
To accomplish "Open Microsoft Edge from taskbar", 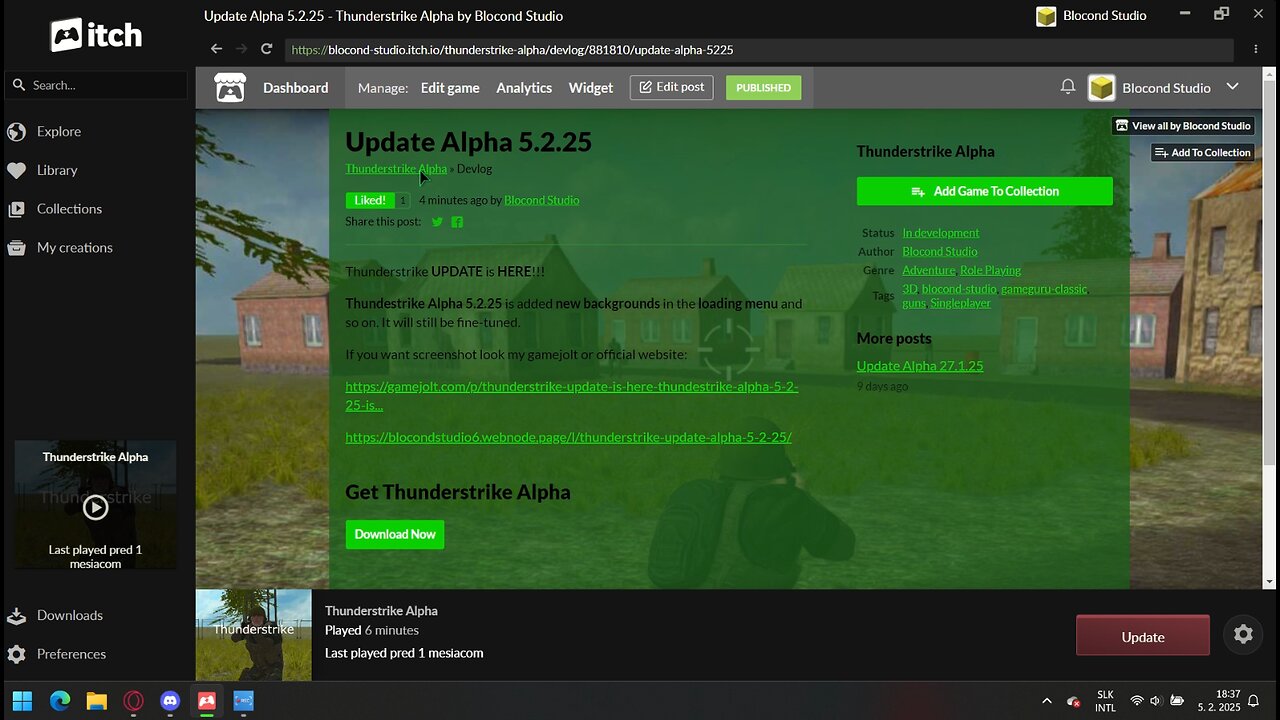I will (x=60, y=701).
